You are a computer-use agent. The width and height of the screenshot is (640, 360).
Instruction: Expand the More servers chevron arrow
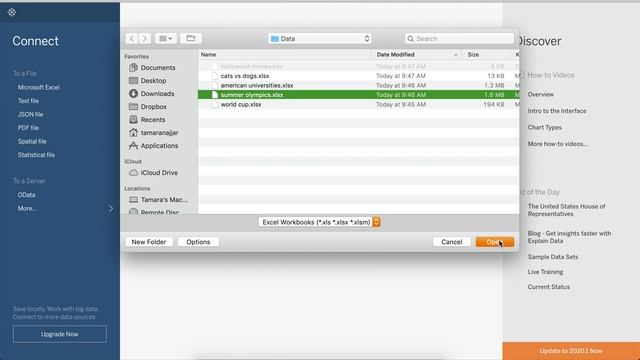coord(111,209)
